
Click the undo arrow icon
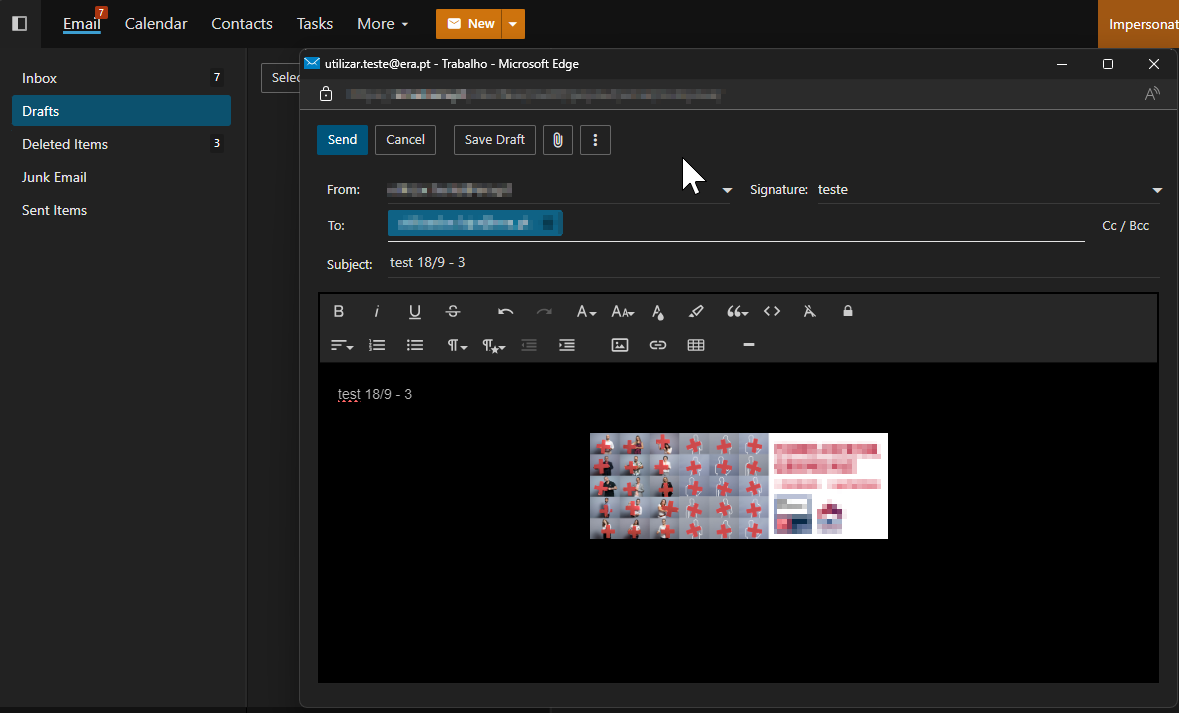click(506, 312)
